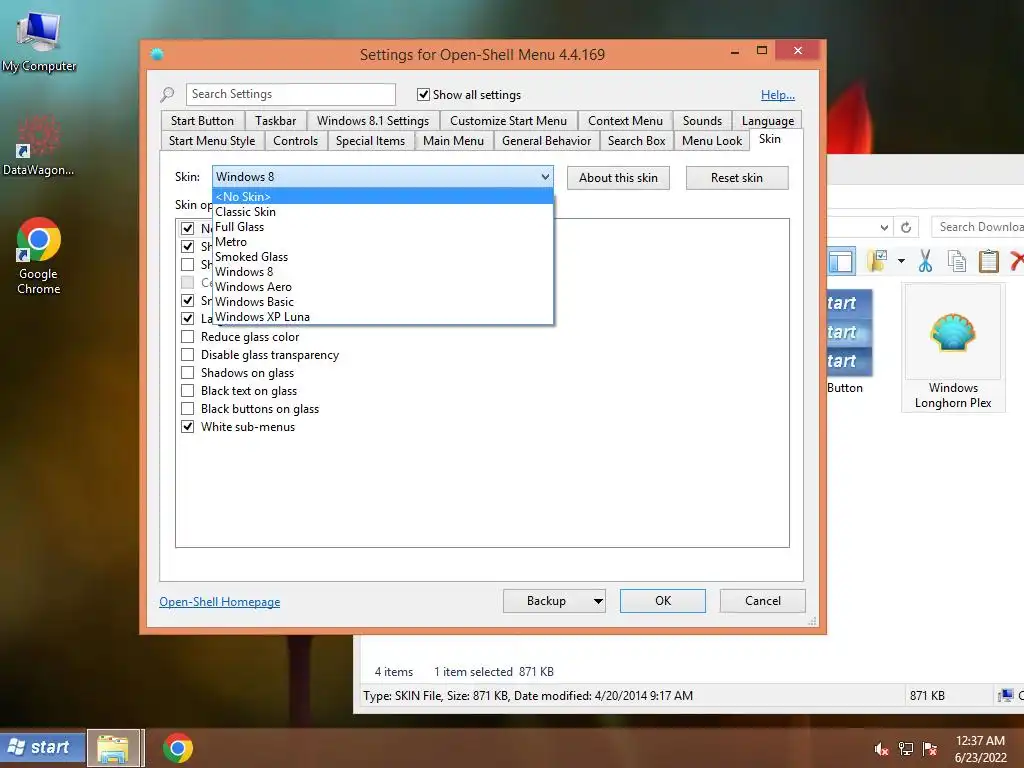Open Customize Start Menu tab
1024x768 pixels.
coord(508,121)
